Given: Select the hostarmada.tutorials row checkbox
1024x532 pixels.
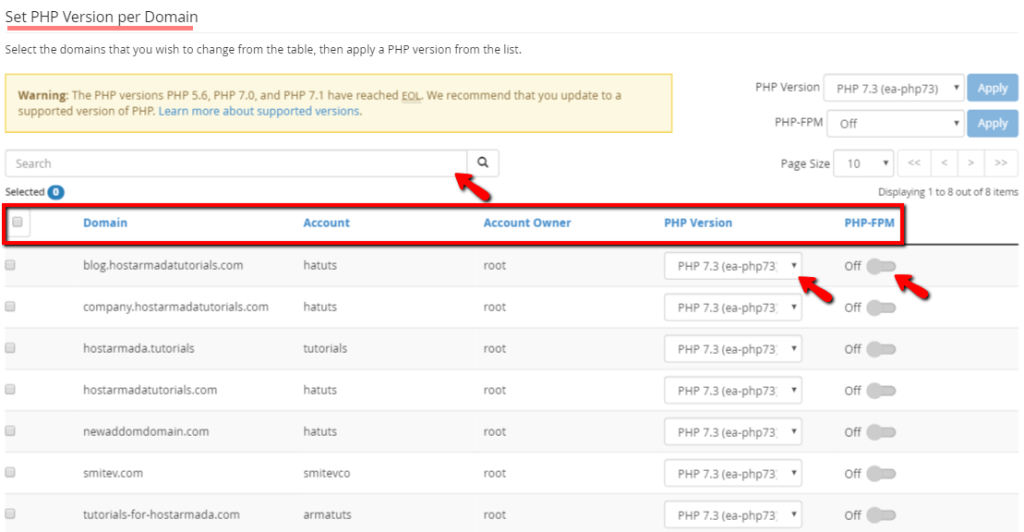Looking at the screenshot, I should (x=10, y=348).
